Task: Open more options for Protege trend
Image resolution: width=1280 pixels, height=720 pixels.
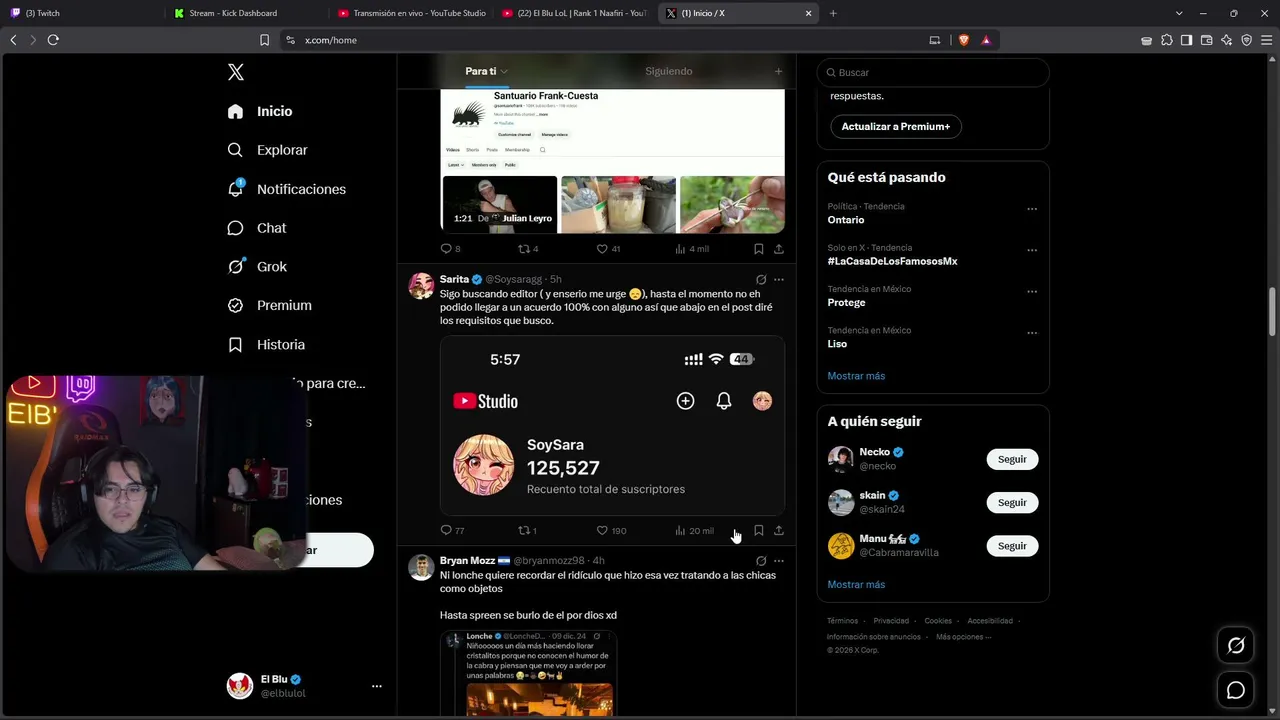Action: [x=1032, y=292]
